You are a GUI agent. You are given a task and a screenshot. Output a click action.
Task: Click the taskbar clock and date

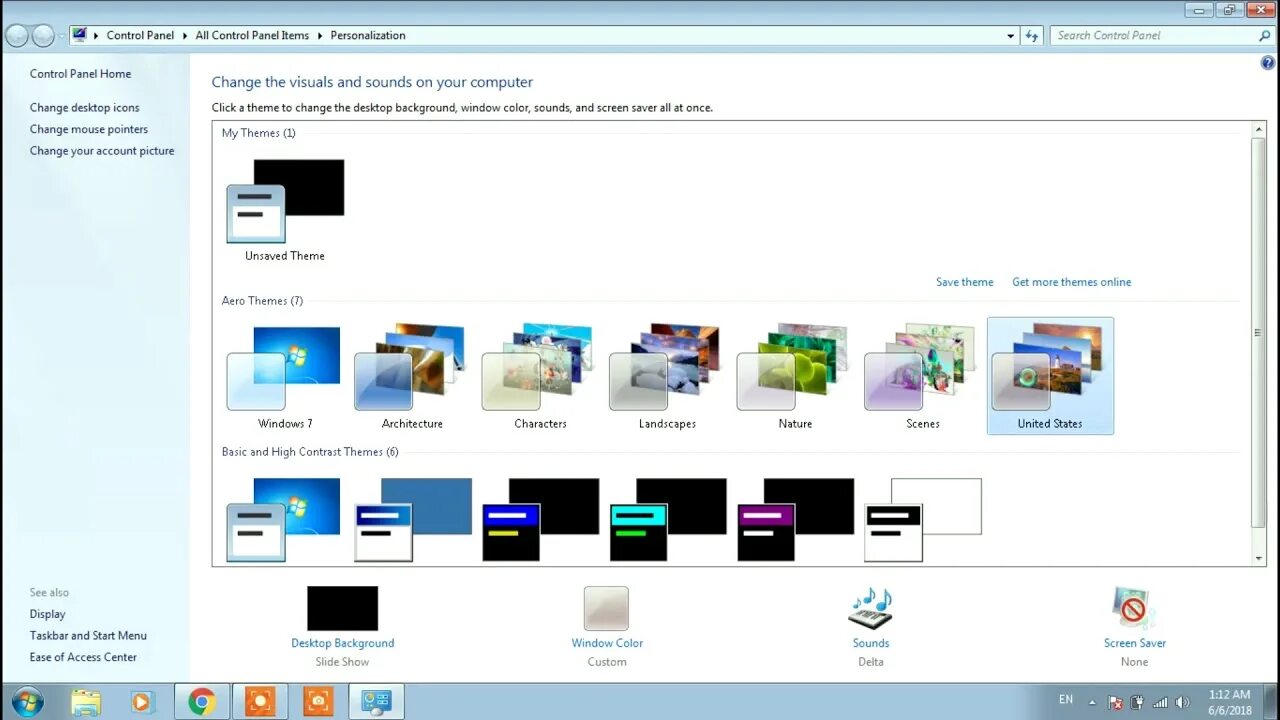[x=1229, y=702]
